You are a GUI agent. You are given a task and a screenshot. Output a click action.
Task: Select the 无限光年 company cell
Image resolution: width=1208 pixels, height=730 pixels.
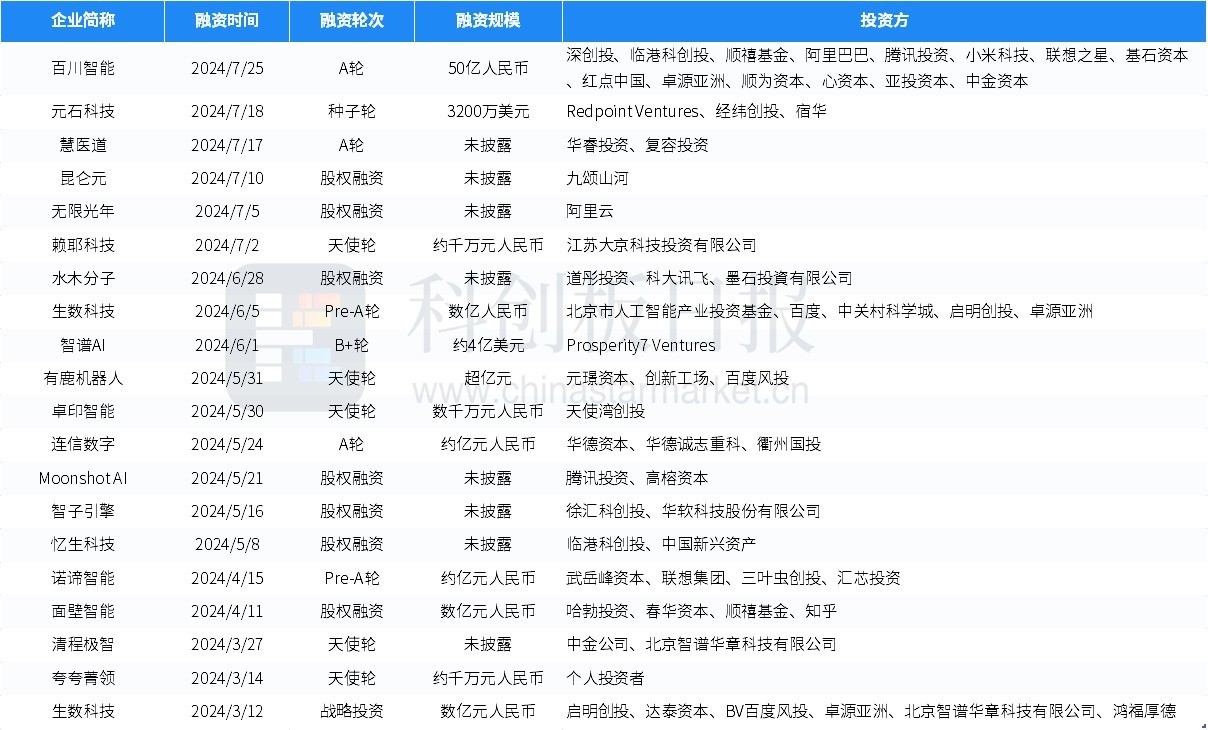(83, 211)
